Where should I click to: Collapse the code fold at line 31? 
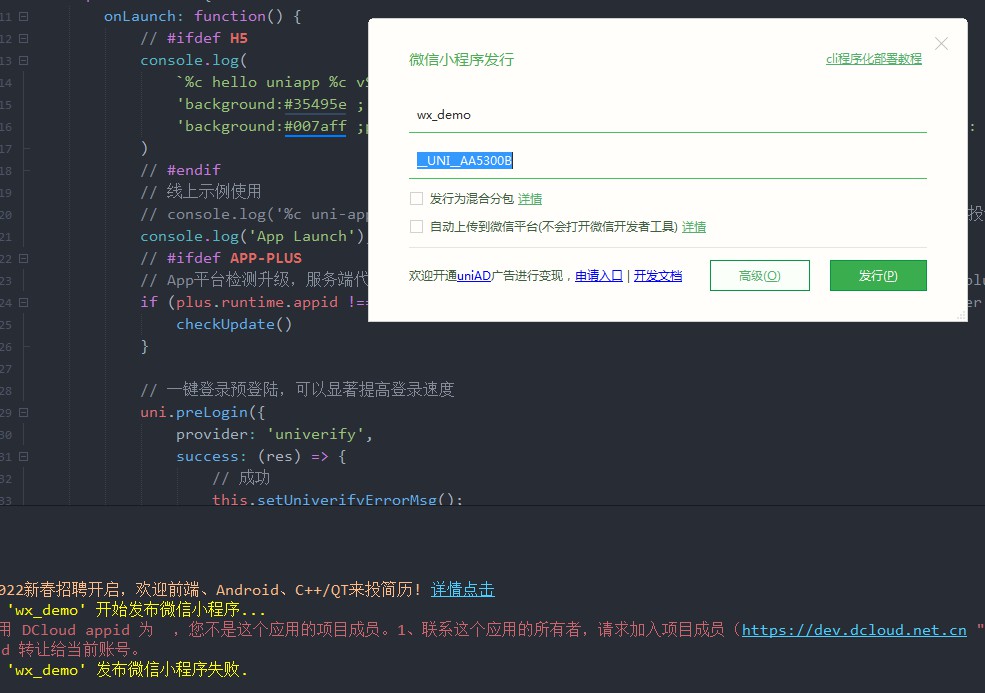coord(23,456)
